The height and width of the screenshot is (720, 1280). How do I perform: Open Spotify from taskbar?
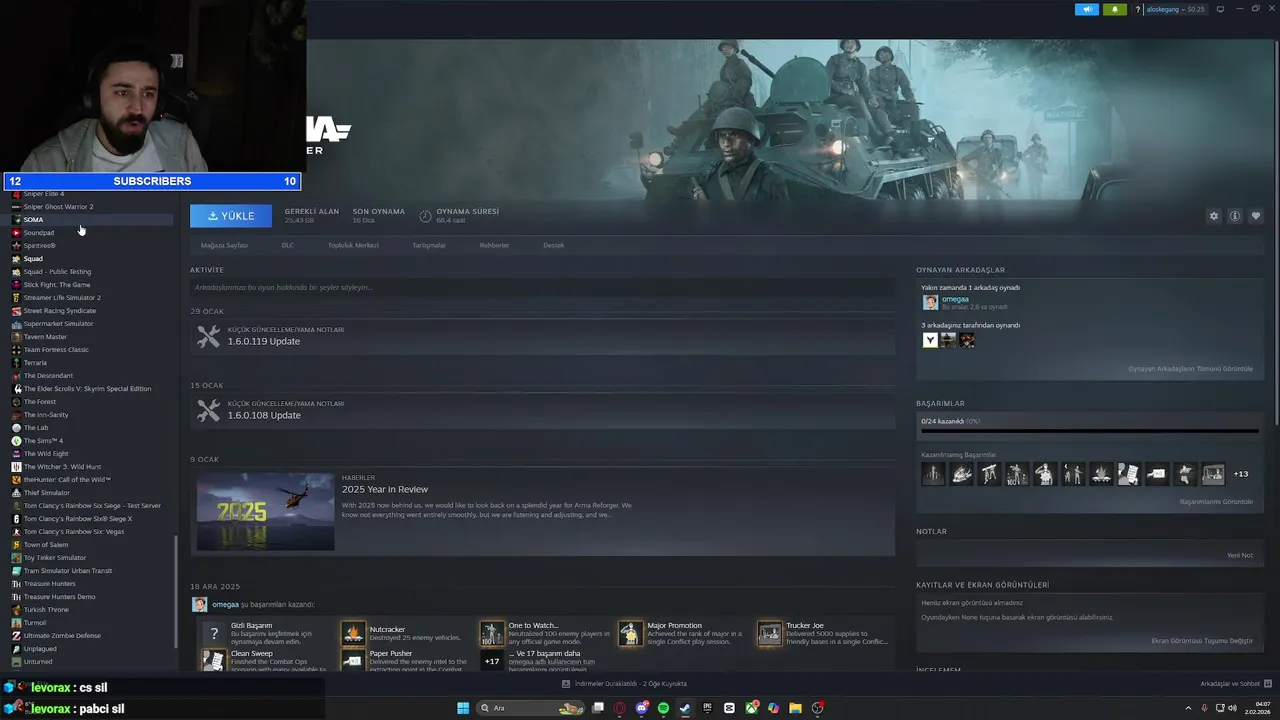(x=663, y=708)
